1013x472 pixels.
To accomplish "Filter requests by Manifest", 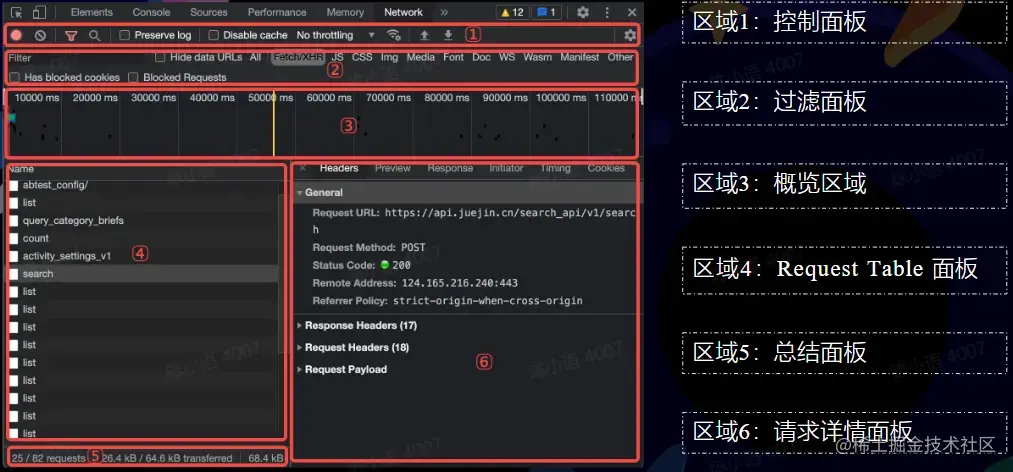I will 580,57.
